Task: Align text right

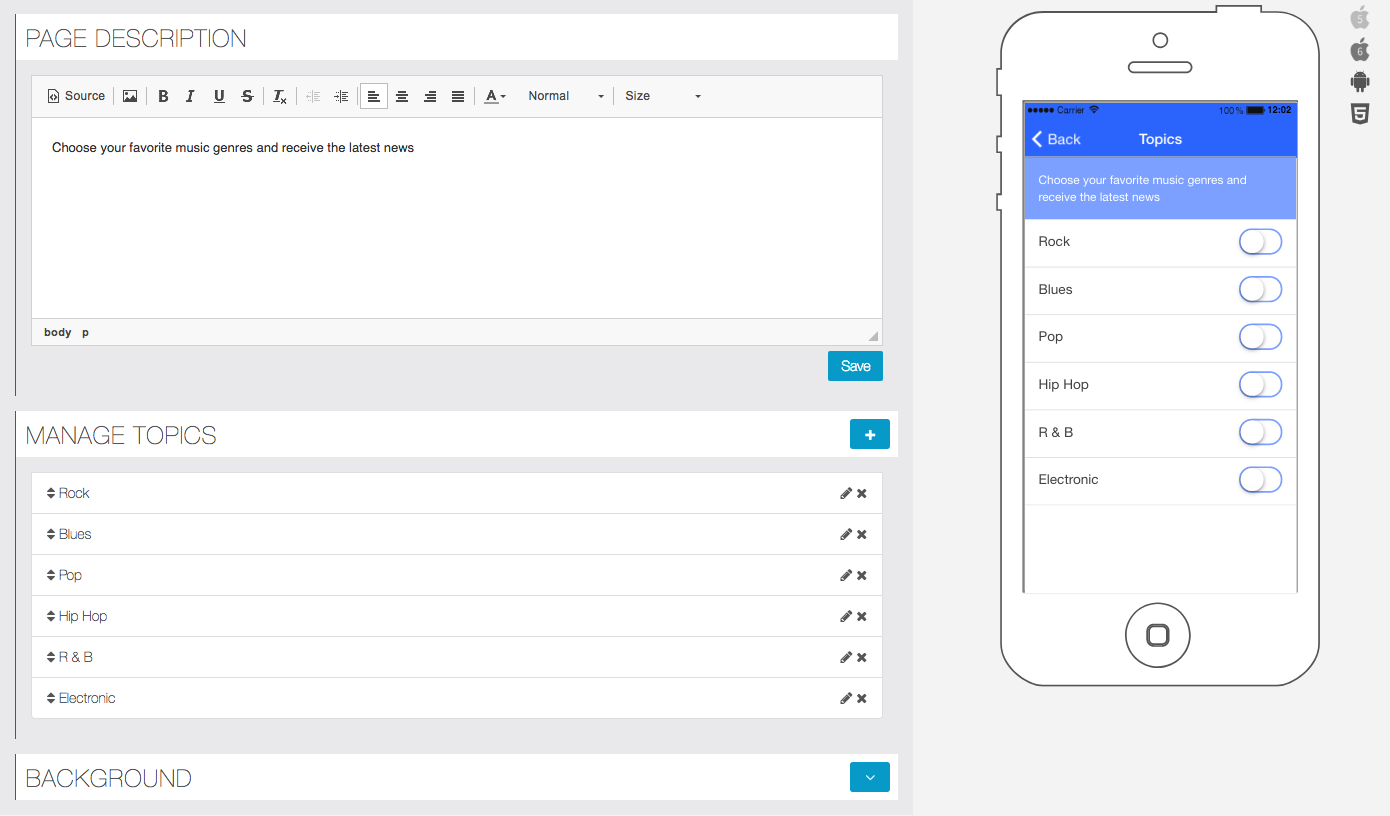Action: (430, 96)
